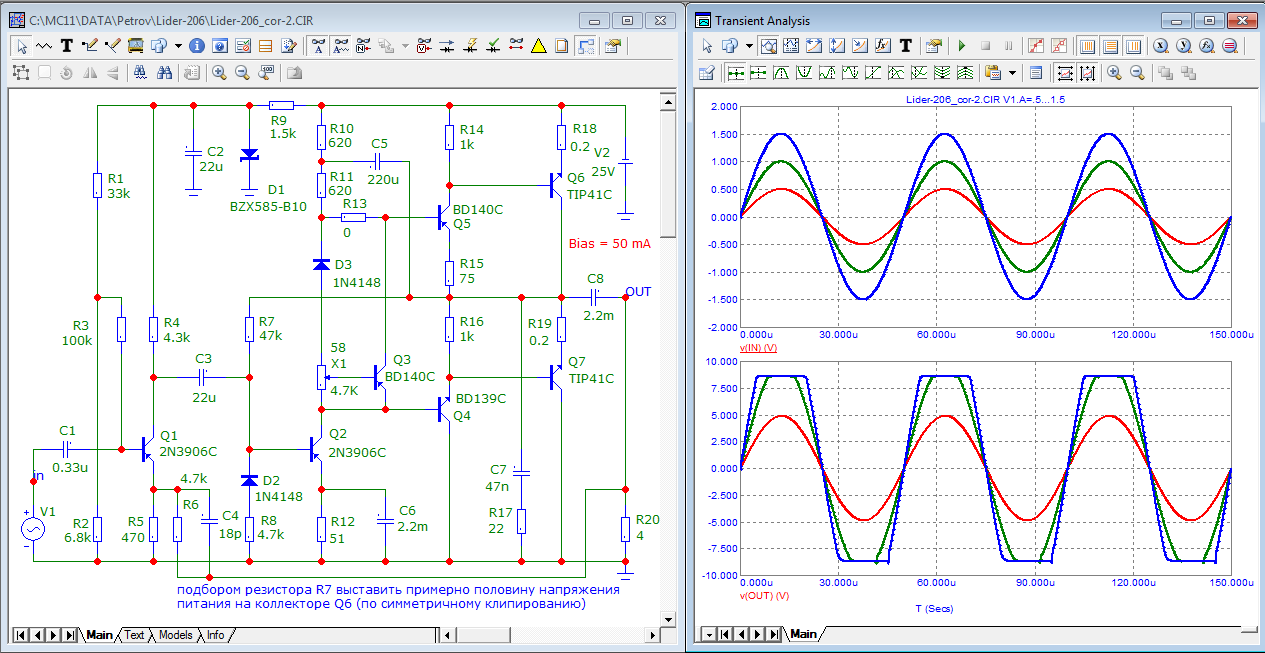Click the Info mode icon

coord(196,46)
